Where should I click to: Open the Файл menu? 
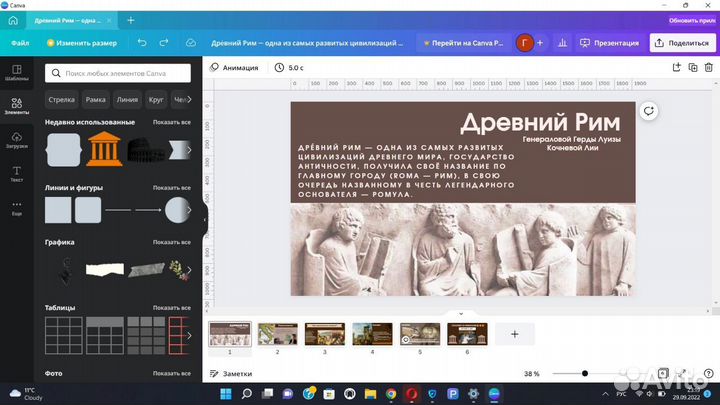point(20,43)
